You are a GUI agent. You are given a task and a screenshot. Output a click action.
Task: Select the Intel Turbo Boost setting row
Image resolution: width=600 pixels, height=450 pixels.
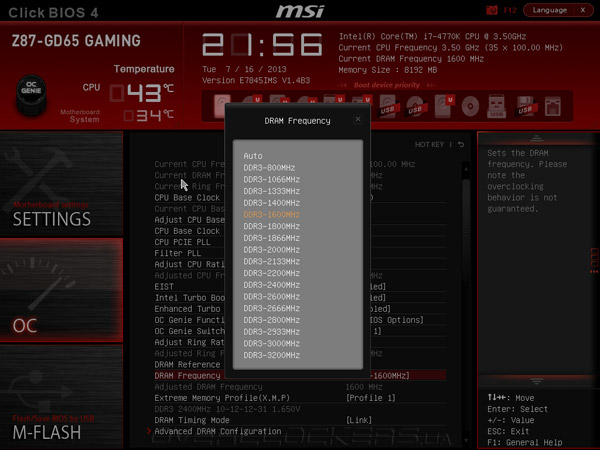point(300,298)
